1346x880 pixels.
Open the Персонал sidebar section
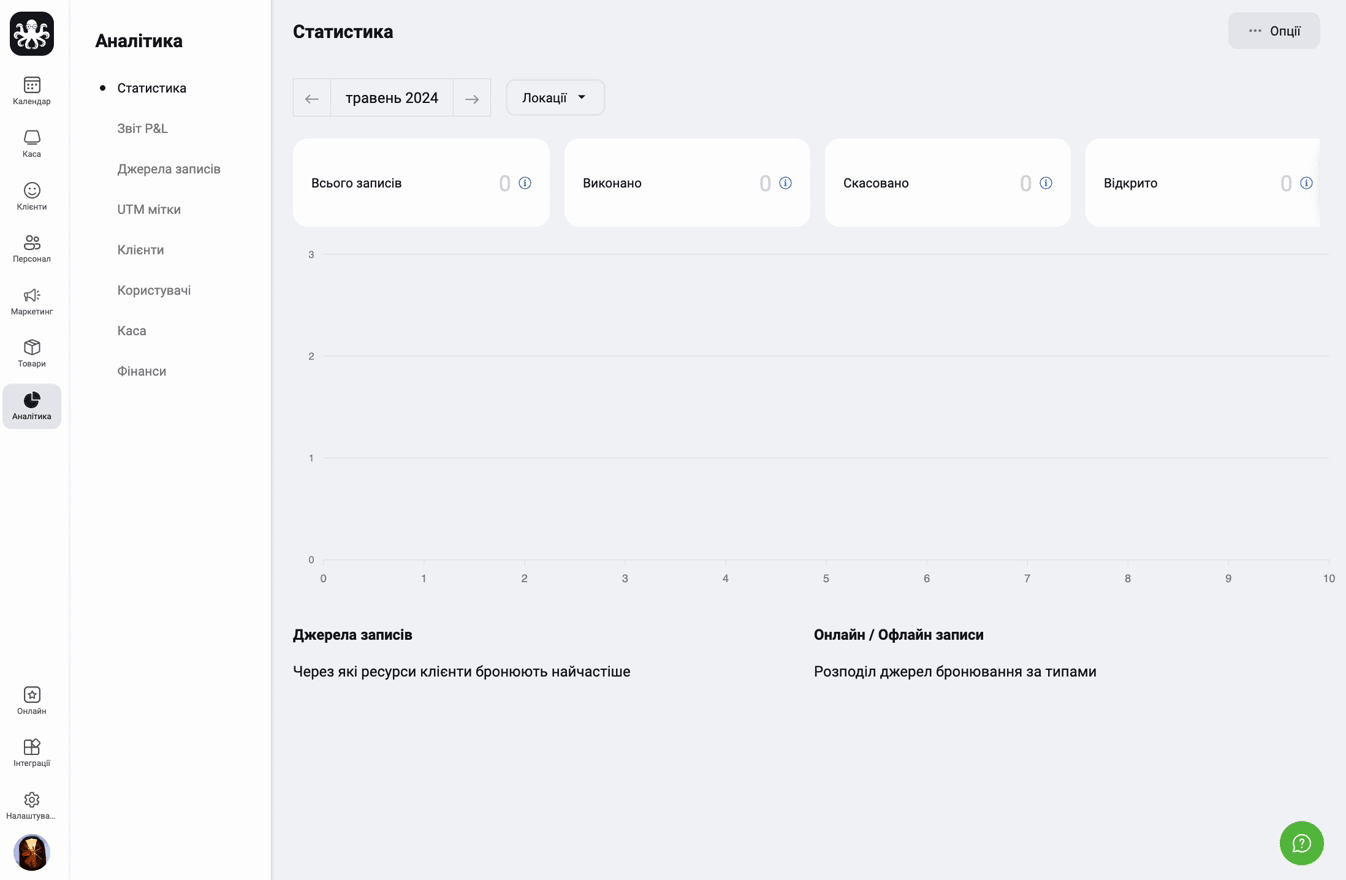pyautogui.click(x=32, y=248)
